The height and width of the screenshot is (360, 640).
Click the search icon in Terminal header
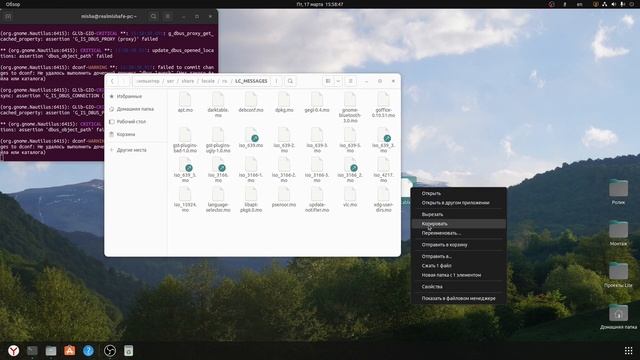point(153,16)
